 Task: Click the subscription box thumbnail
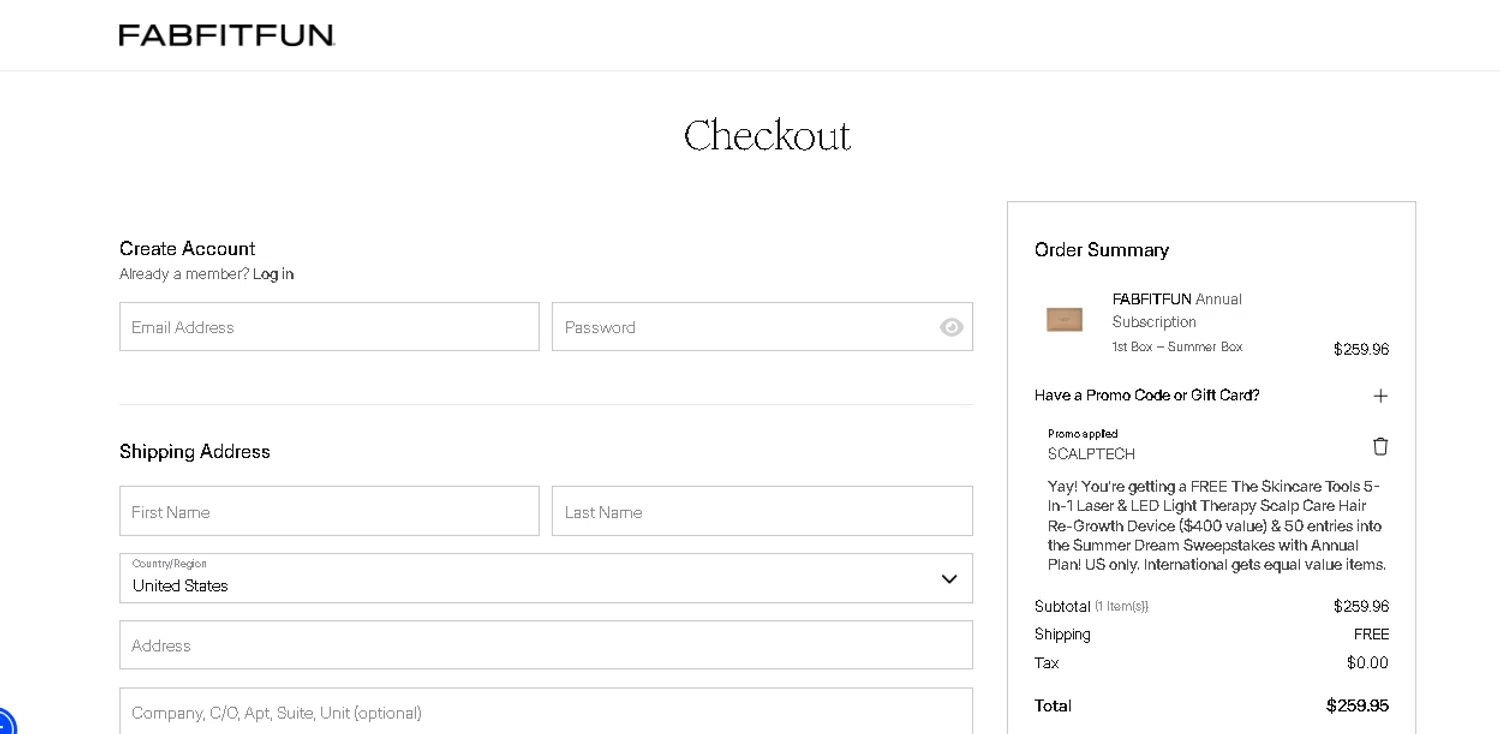[1064, 319]
